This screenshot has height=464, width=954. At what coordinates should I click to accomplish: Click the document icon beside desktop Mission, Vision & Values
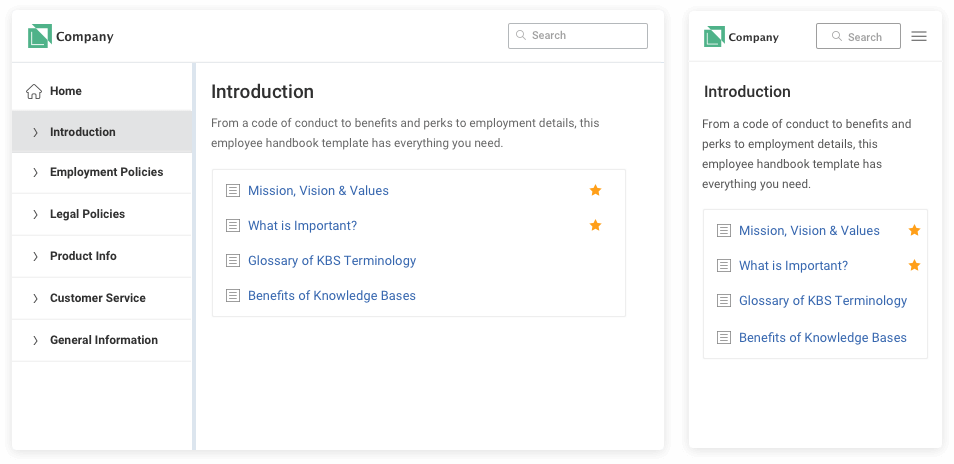tap(233, 191)
